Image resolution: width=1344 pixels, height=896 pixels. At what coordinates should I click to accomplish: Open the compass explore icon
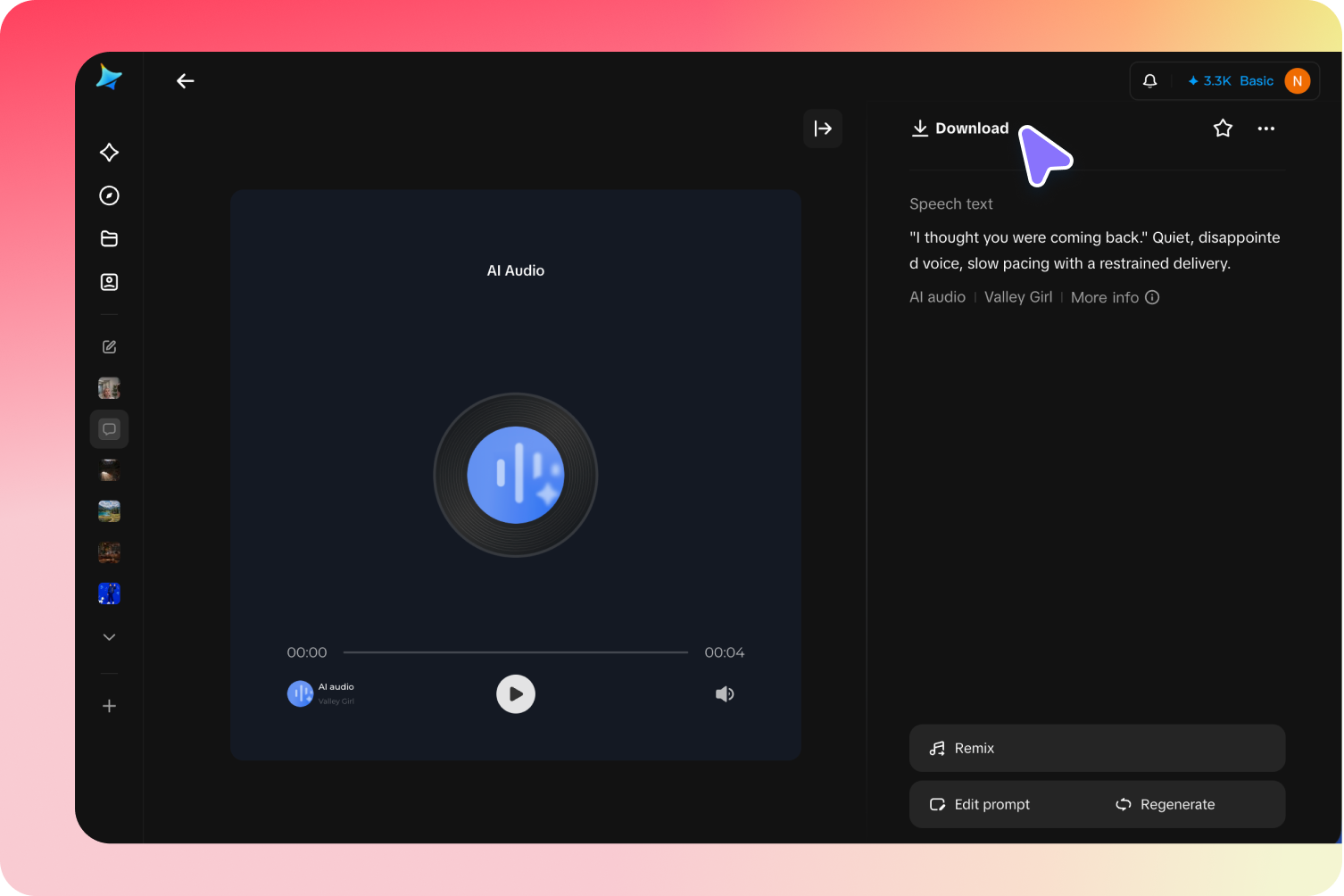109,195
